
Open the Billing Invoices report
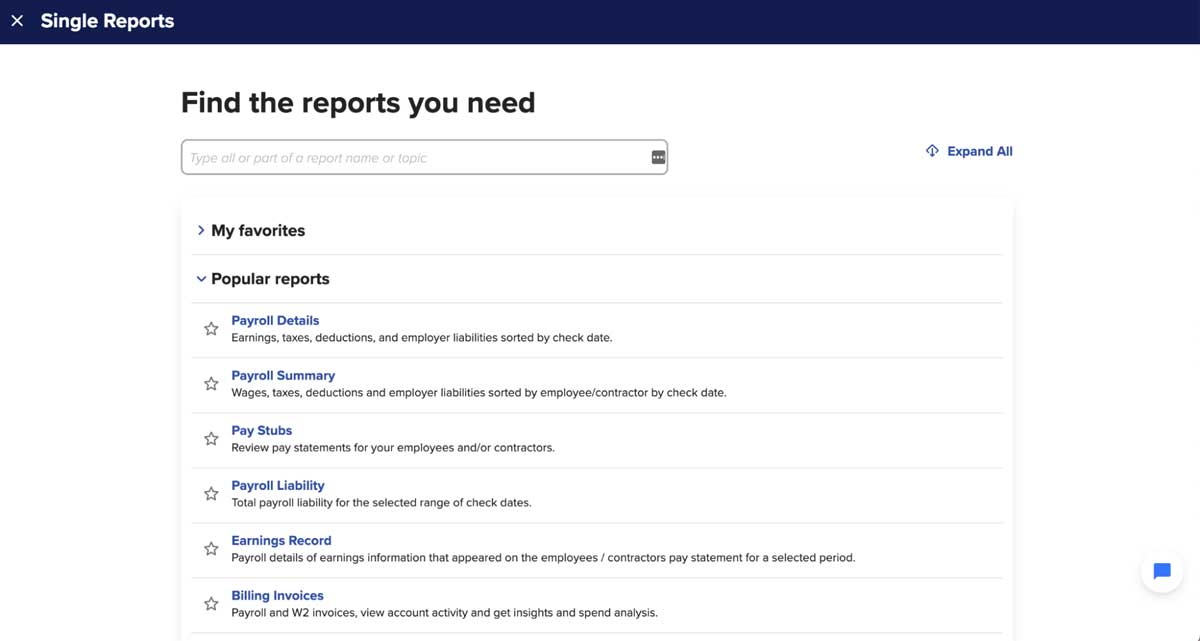click(x=277, y=595)
